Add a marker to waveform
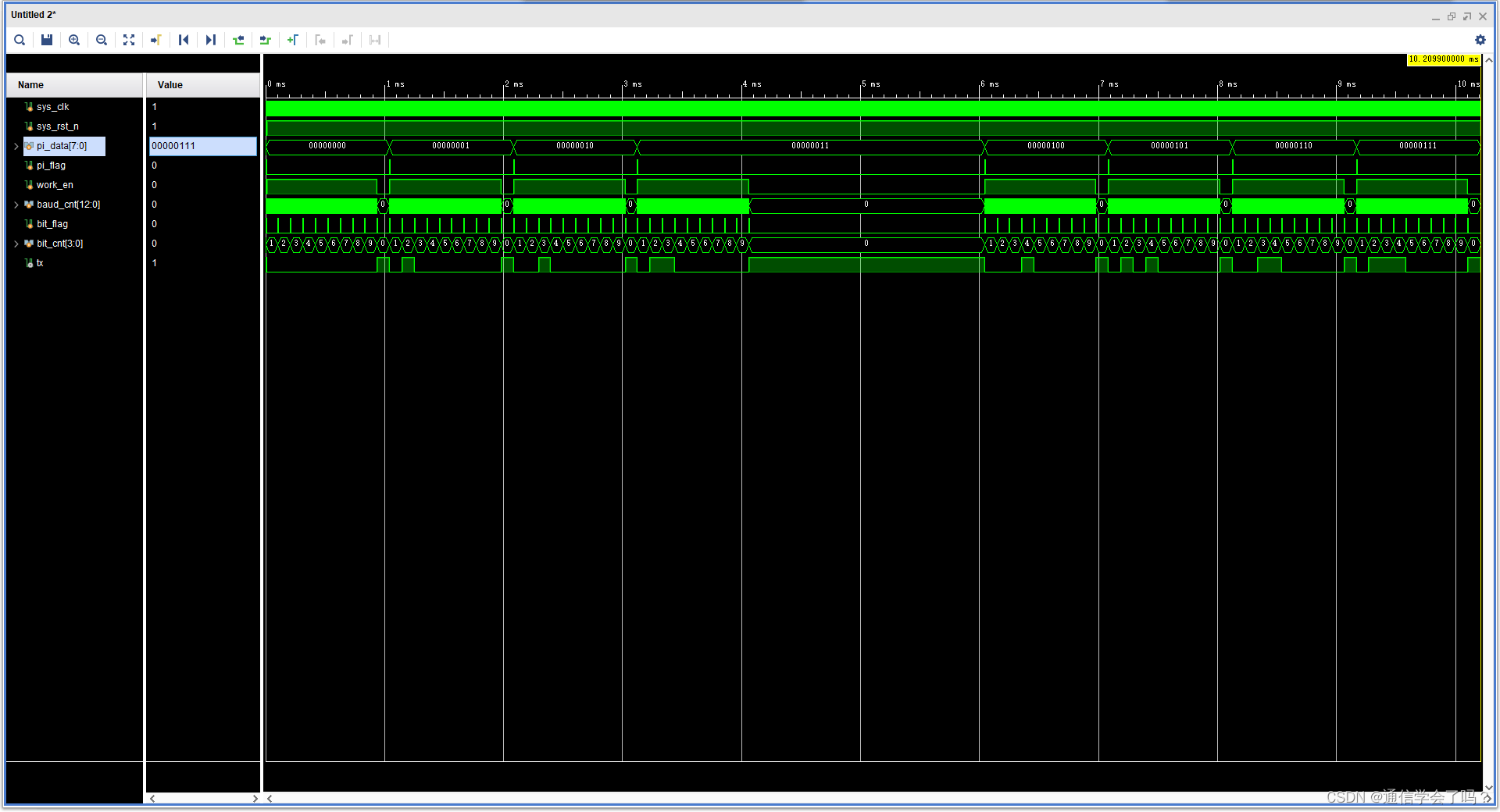Viewport: 1500px width, 812px height. [293, 40]
